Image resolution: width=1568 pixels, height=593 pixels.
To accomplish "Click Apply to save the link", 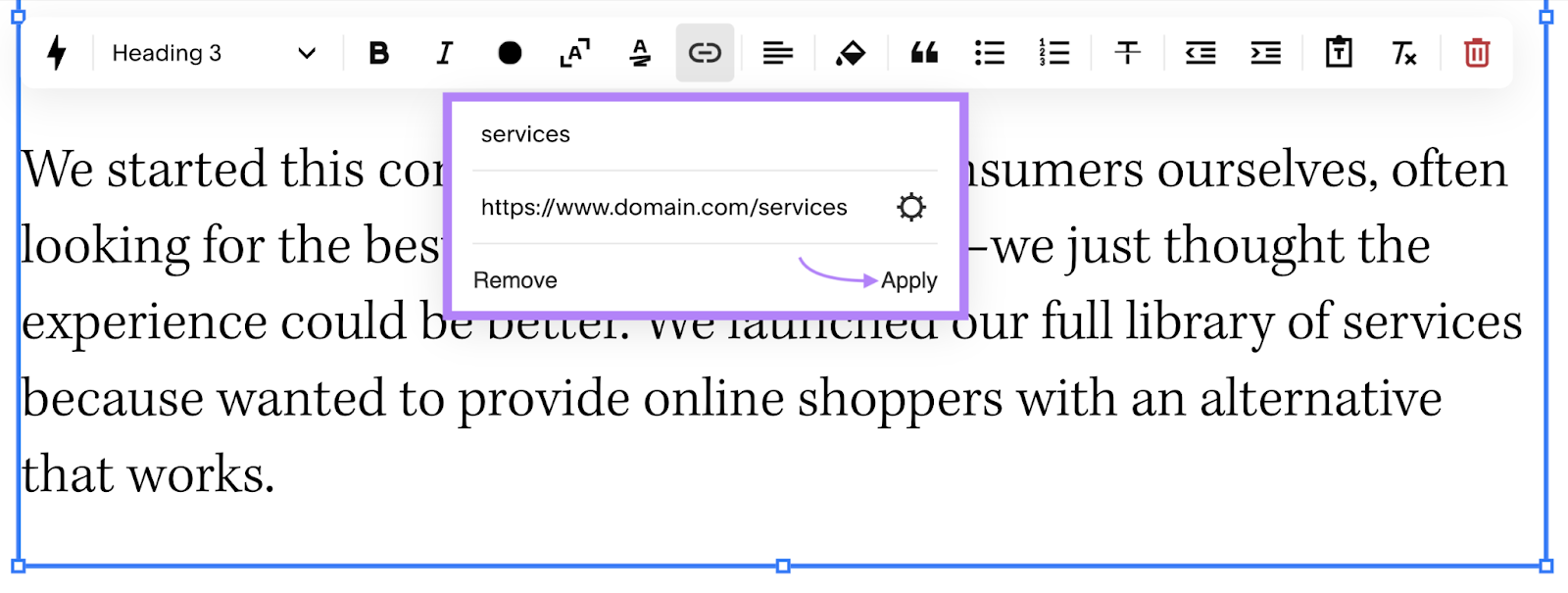I will pos(909,280).
